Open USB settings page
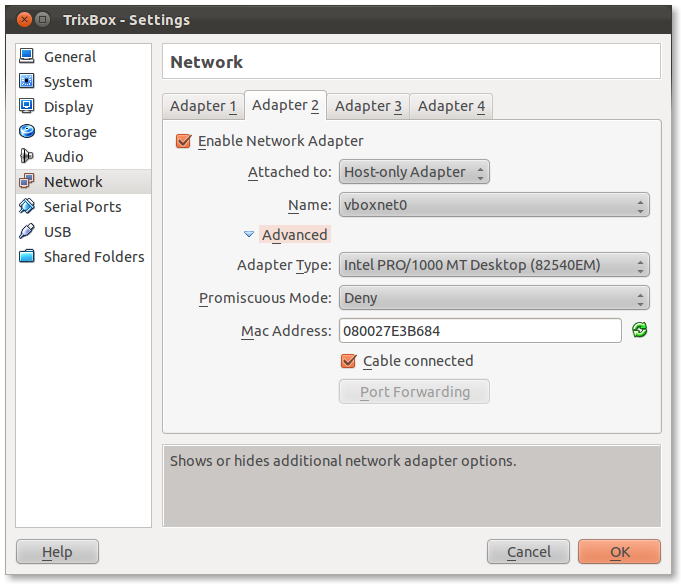Image resolution: width=681 pixels, height=584 pixels. click(83, 231)
